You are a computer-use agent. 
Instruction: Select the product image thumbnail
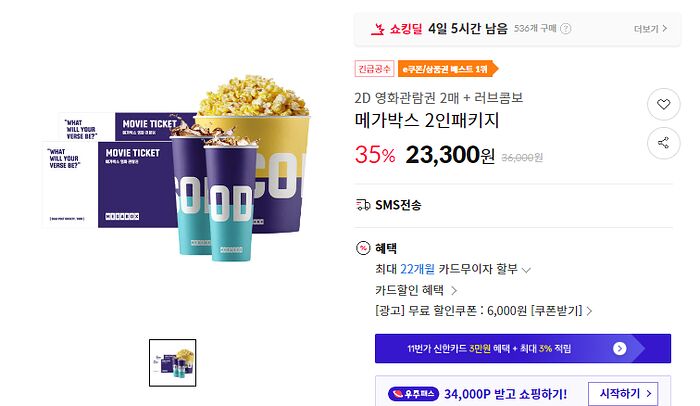(173, 363)
